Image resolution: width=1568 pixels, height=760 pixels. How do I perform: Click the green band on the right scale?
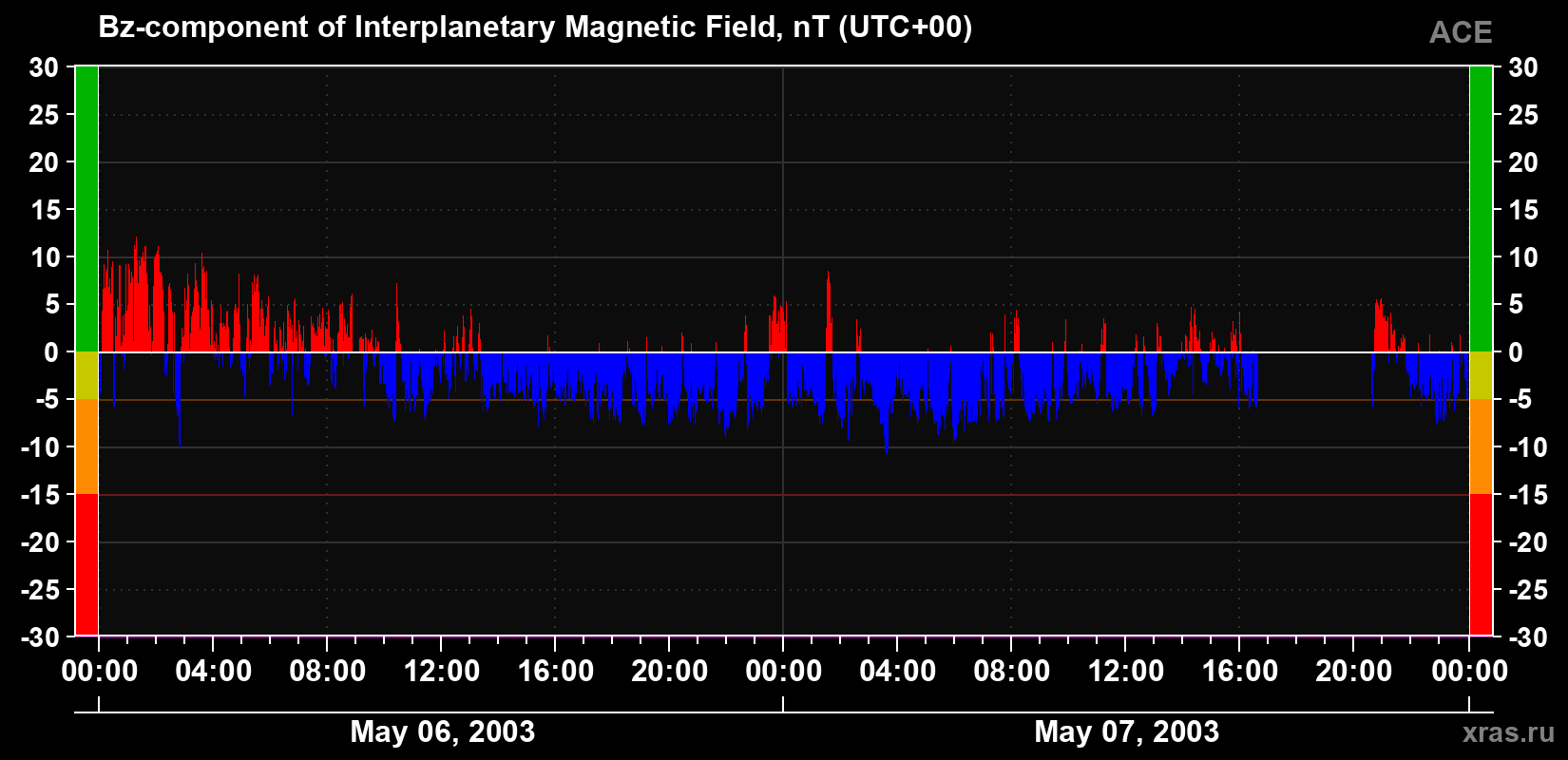pyautogui.click(x=1481, y=209)
